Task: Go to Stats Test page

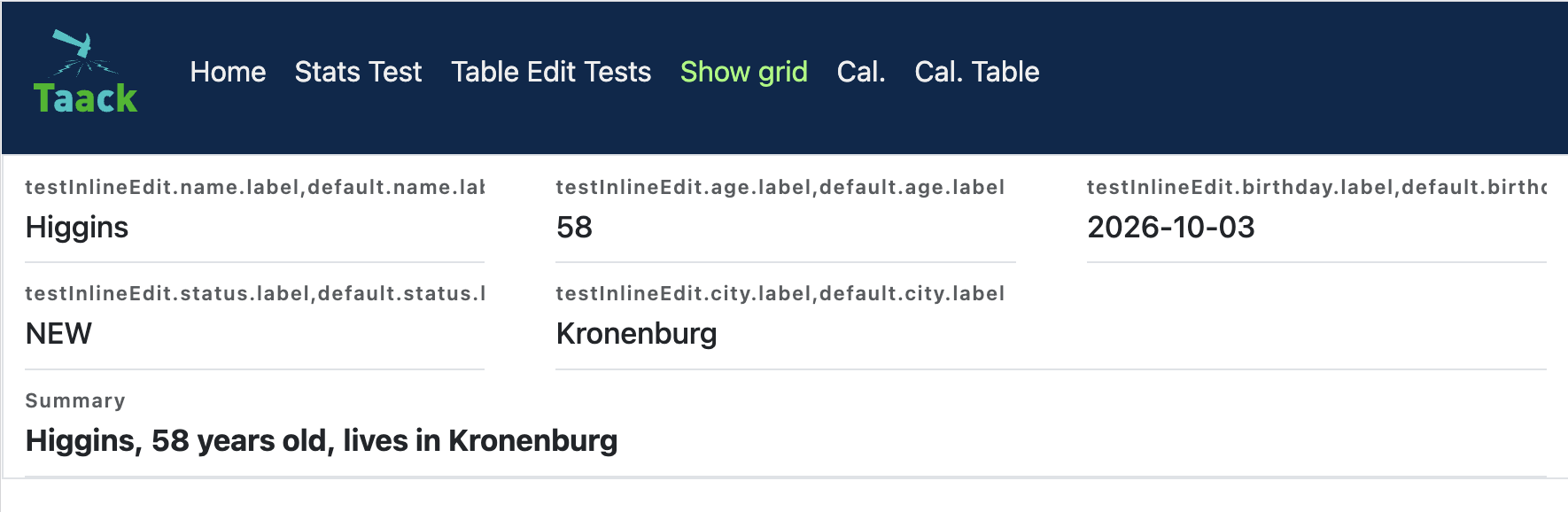Action: tap(358, 72)
